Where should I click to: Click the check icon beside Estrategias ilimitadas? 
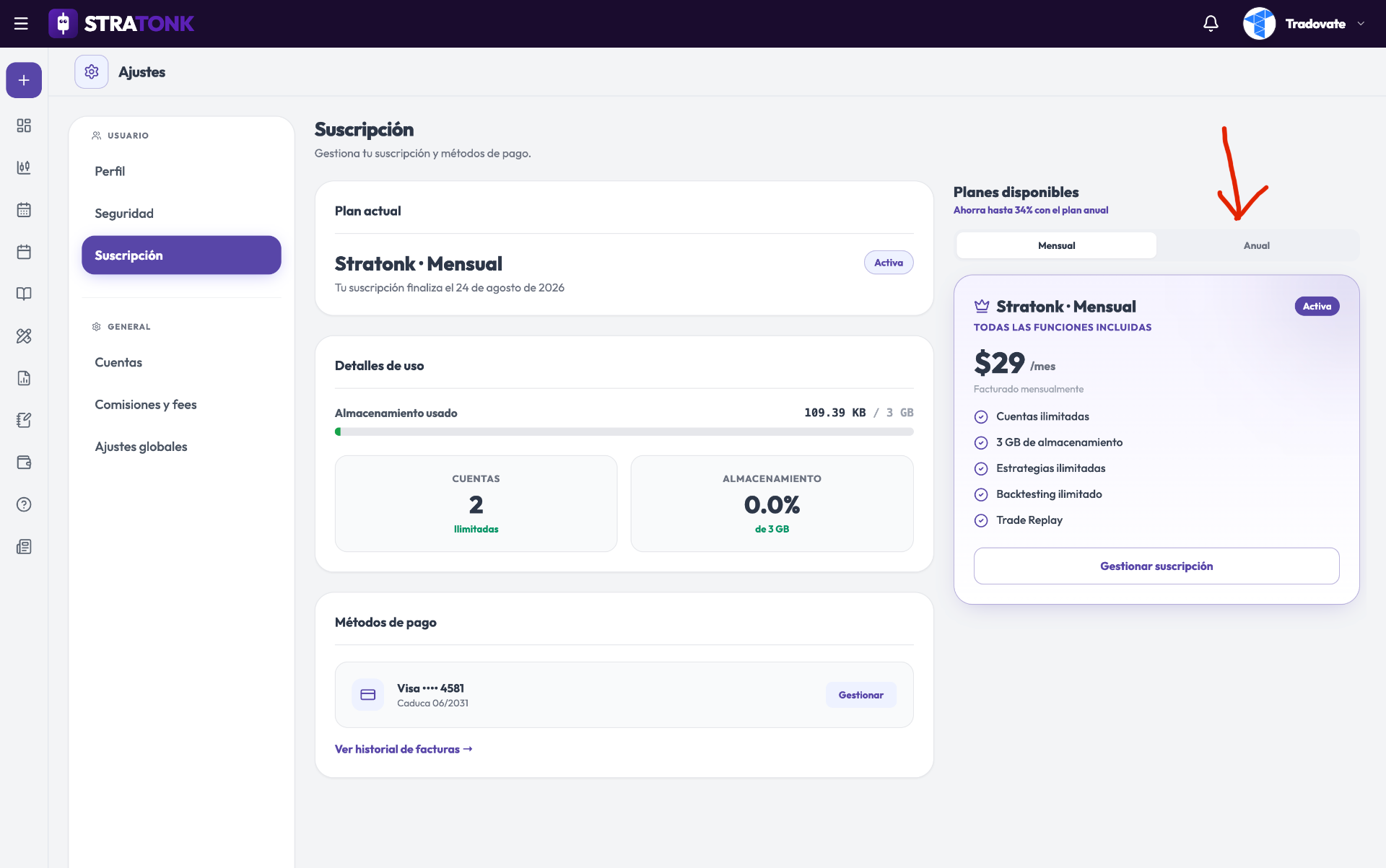click(x=981, y=469)
